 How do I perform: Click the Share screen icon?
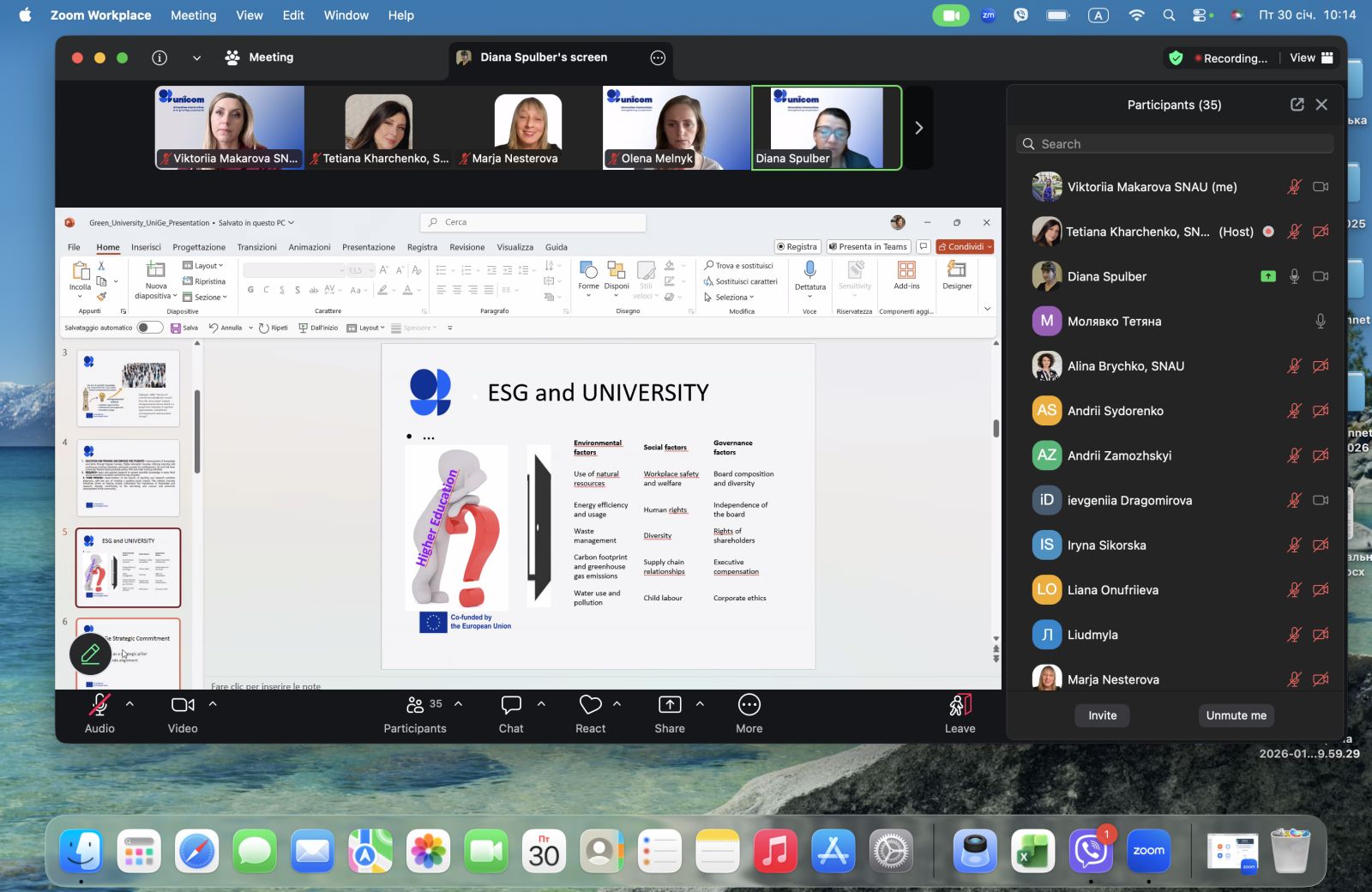(x=670, y=705)
